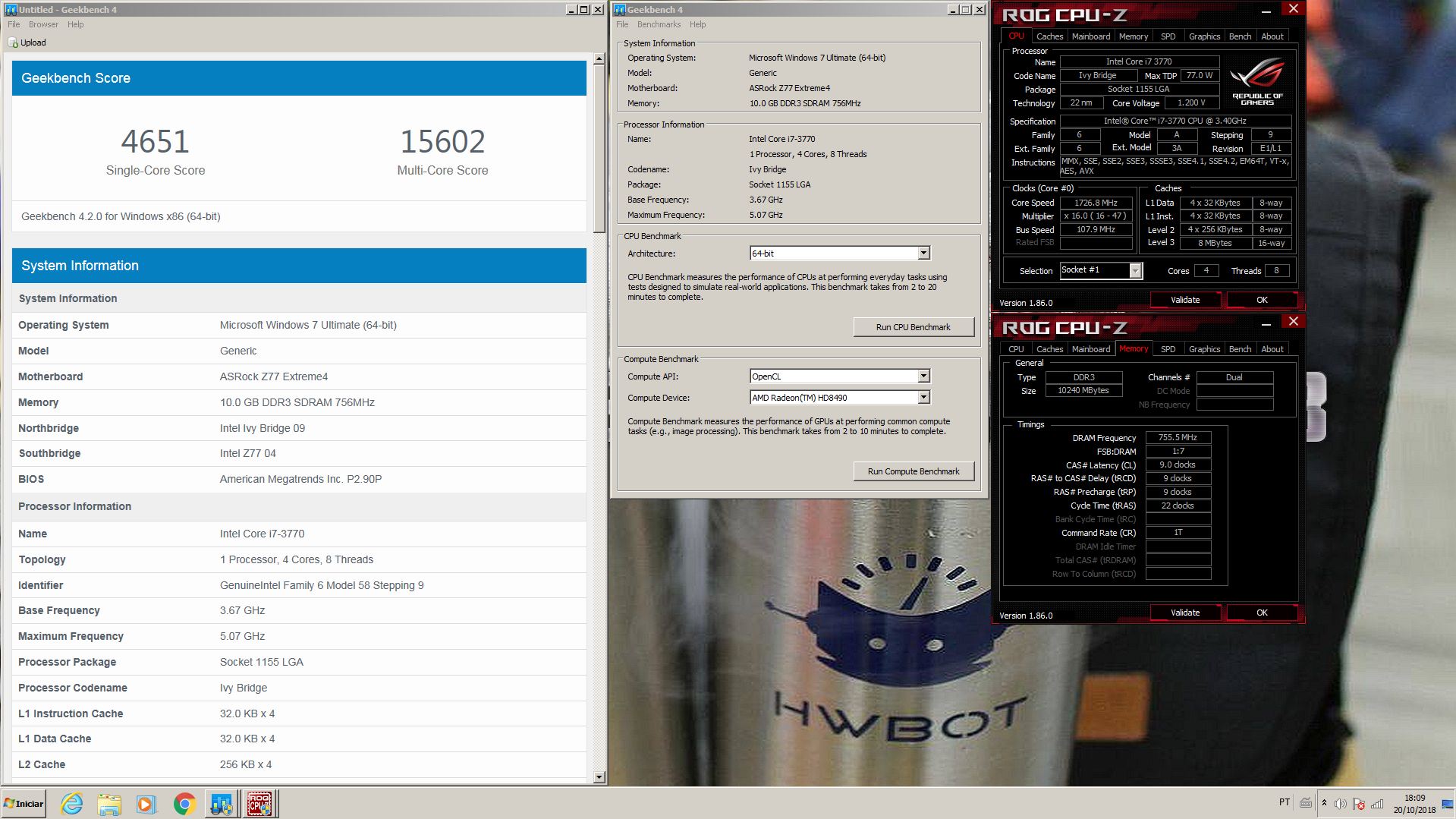Click the Geekbench results scrollbar thumb

599,149
